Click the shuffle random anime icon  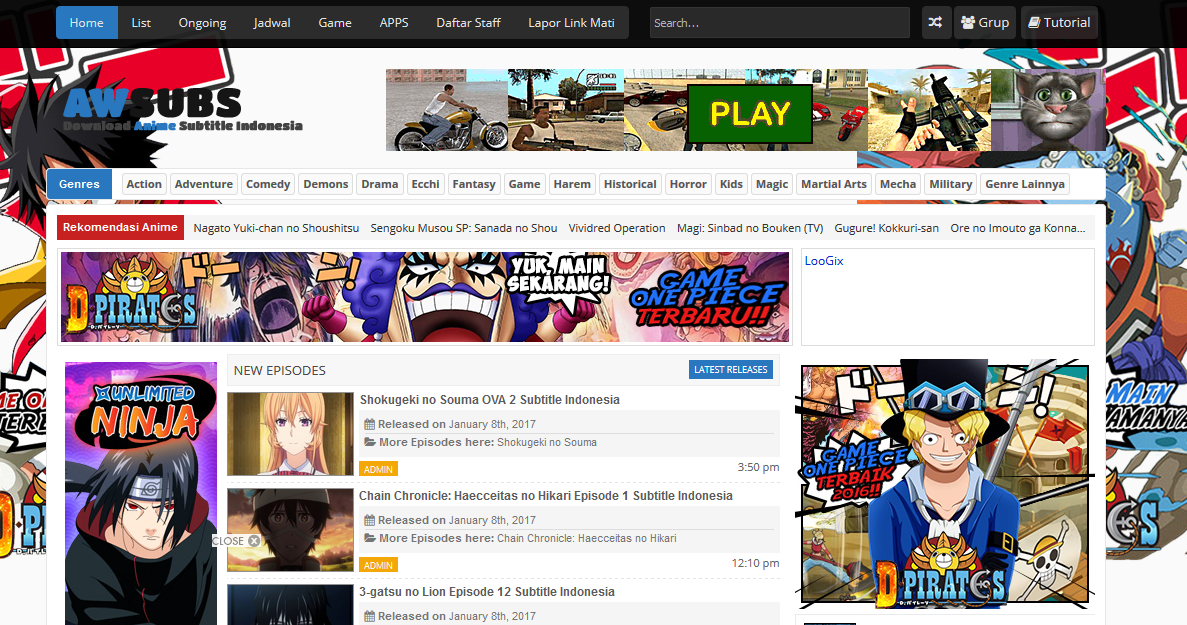(x=936, y=23)
